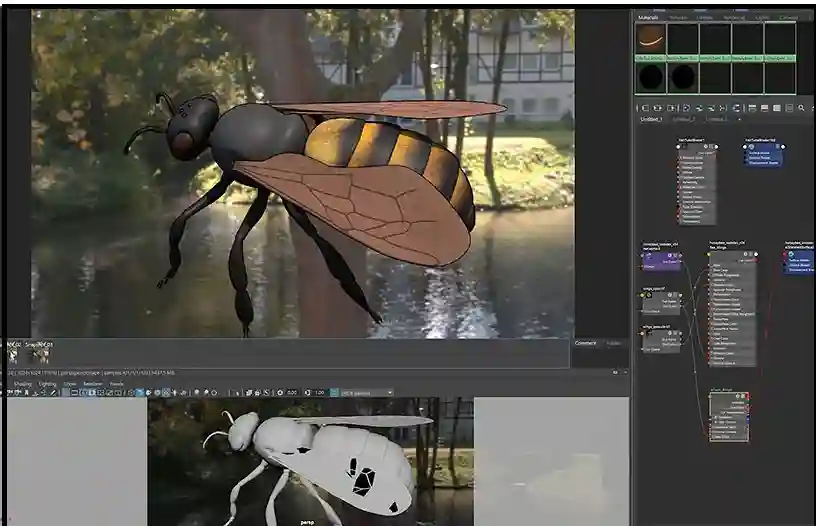Select second black sphere material swatch
Viewport: 816px width, 526px height.
click(682, 78)
